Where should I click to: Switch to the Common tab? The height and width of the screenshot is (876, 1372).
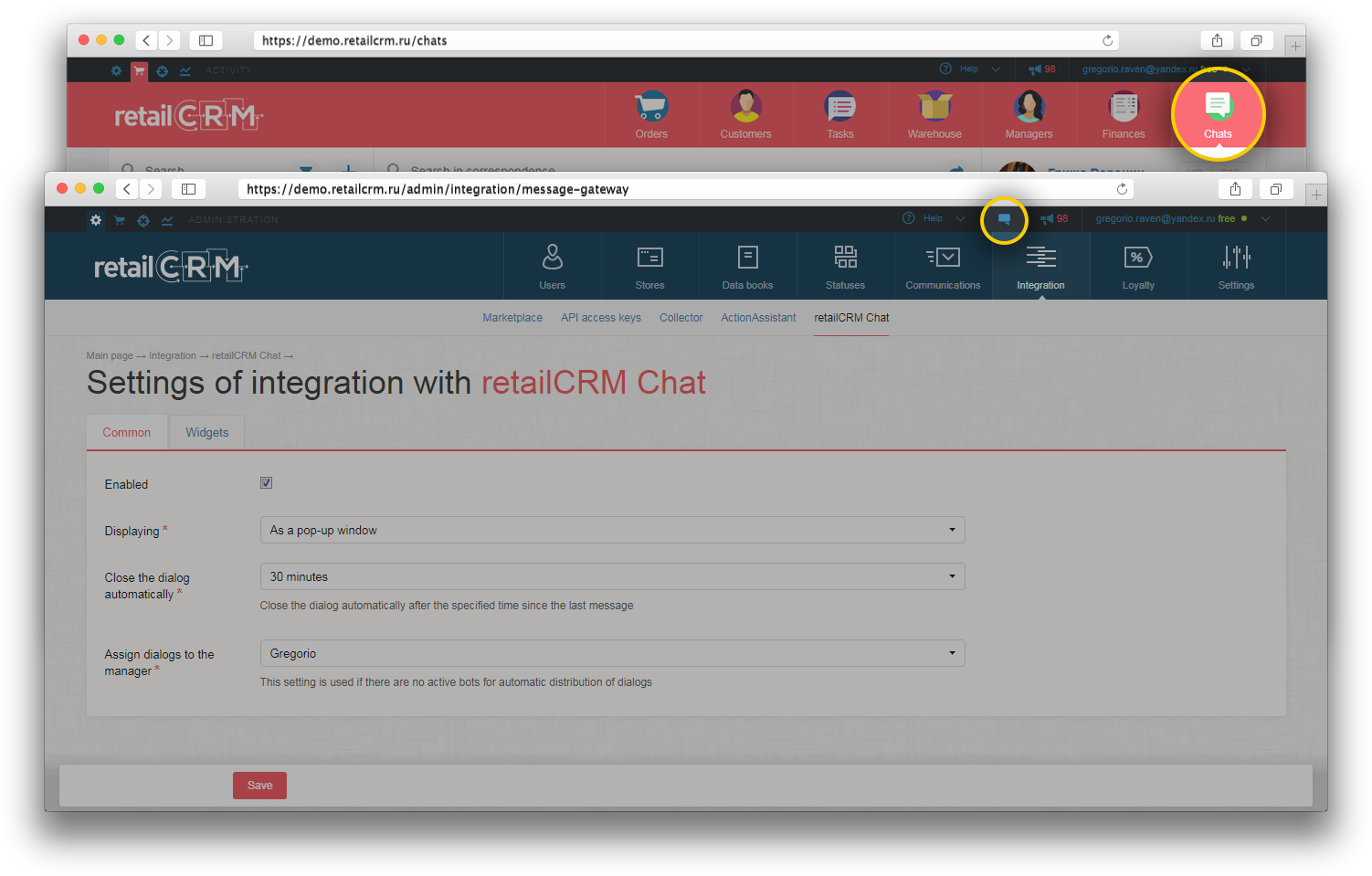[127, 433]
